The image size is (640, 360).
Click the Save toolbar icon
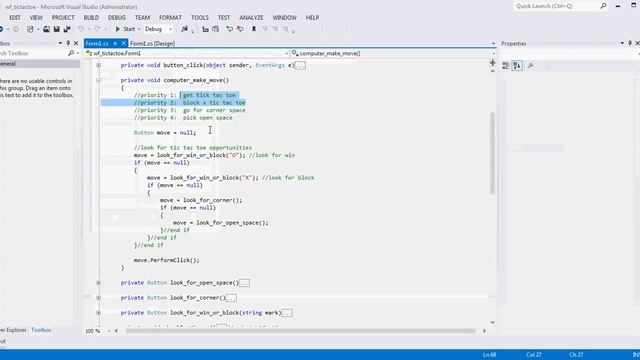click(57, 29)
